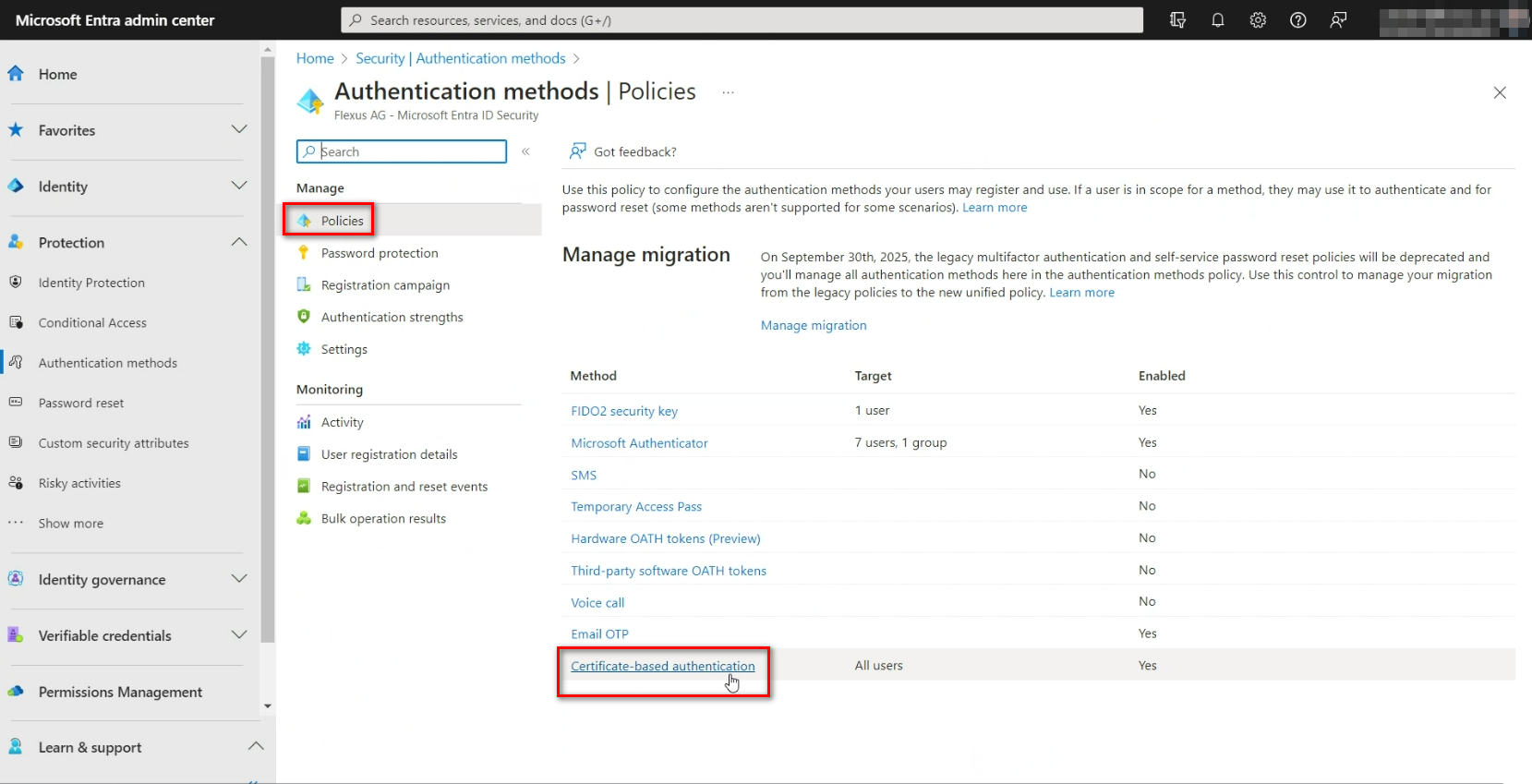Open Certificate-based authentication method
This screenshot has height=784, width=1532.
(663, 666)
